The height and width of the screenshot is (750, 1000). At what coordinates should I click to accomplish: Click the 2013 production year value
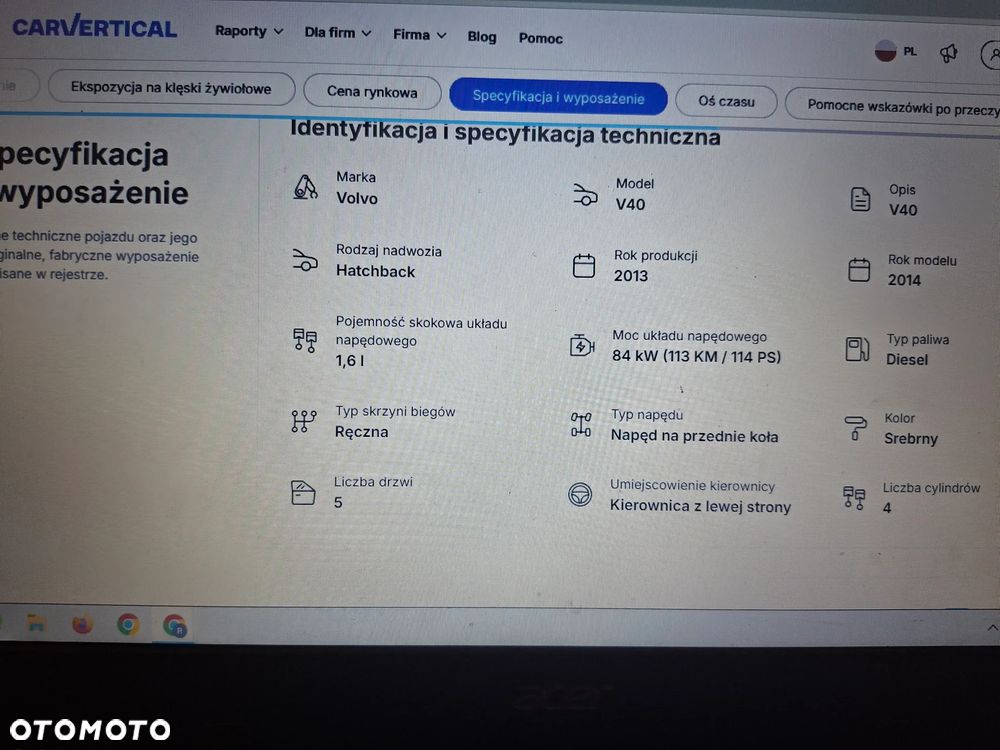pyautogui.click(x=631, y=276)
